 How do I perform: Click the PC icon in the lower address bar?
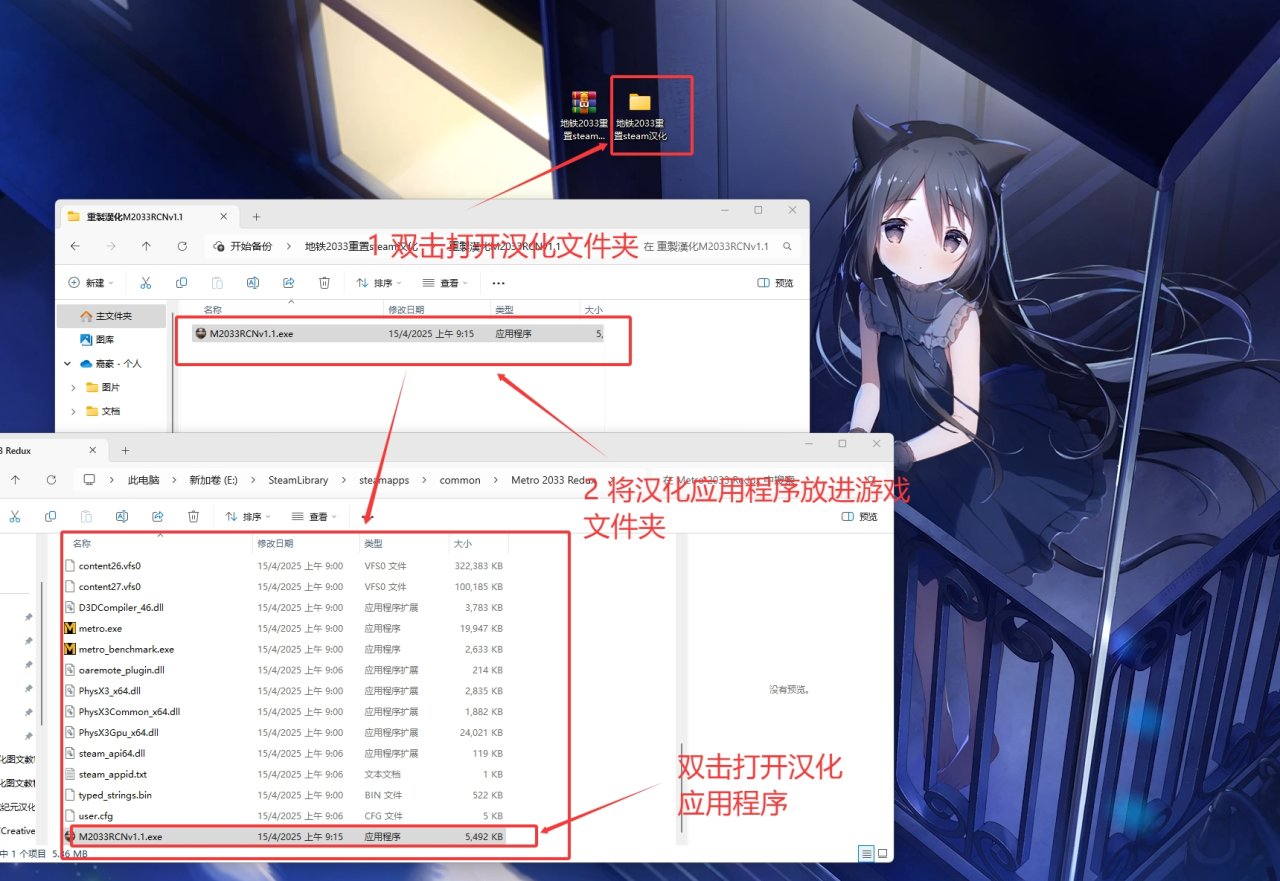(89, 480)
